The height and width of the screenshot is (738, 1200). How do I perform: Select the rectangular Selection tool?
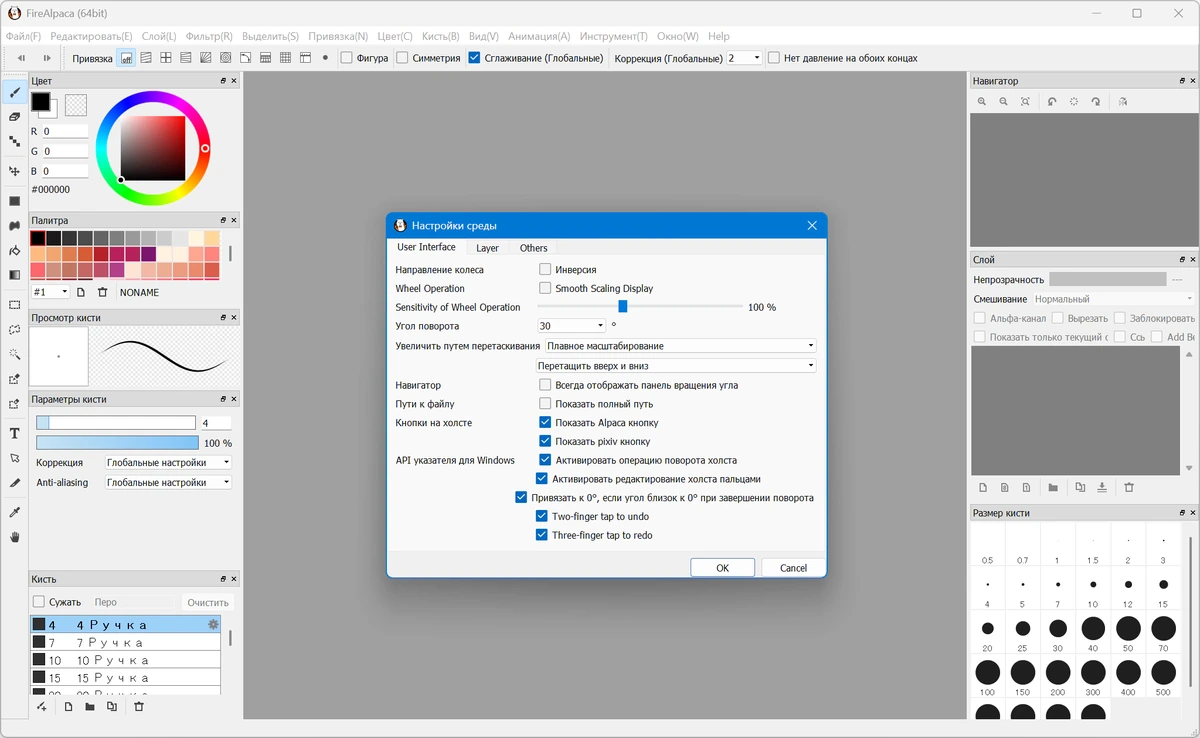coord(14,304)
